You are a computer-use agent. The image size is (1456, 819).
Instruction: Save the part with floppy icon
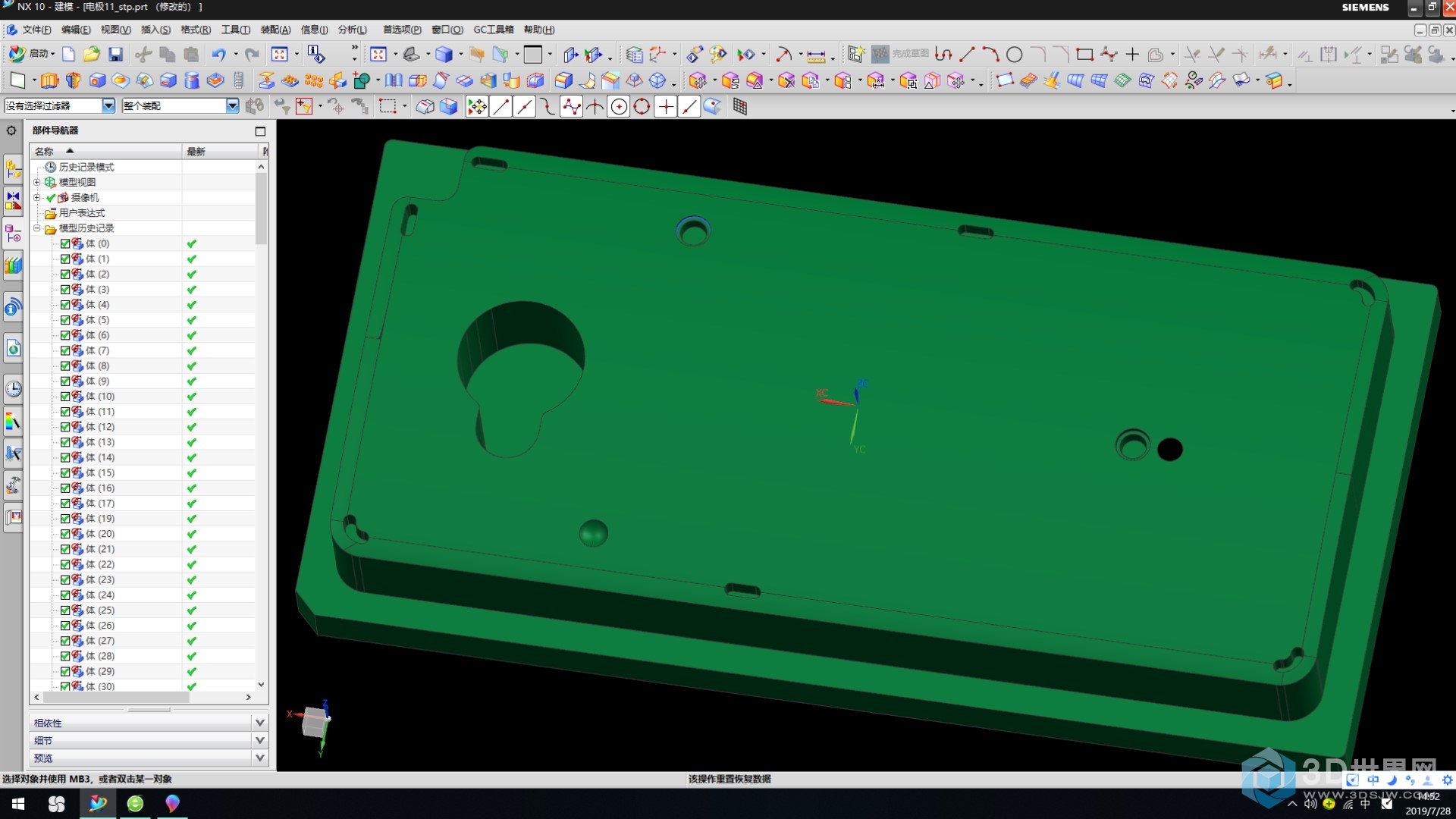[115, 54]
